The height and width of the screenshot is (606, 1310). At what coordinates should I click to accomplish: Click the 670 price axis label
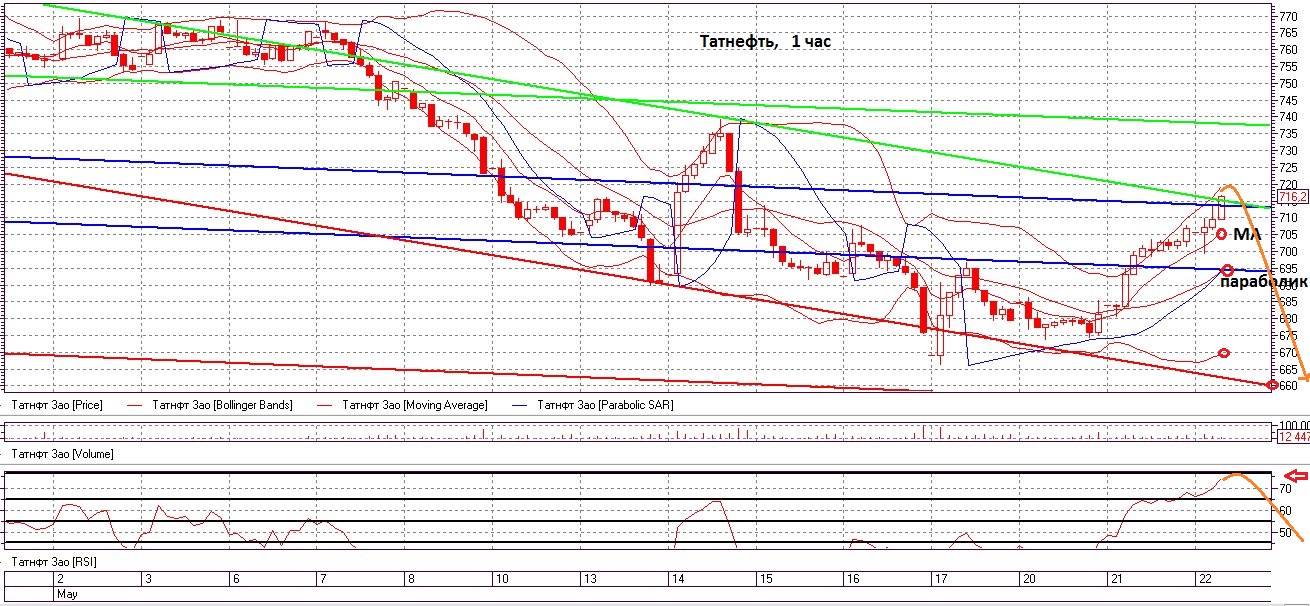click(1289, 353)
